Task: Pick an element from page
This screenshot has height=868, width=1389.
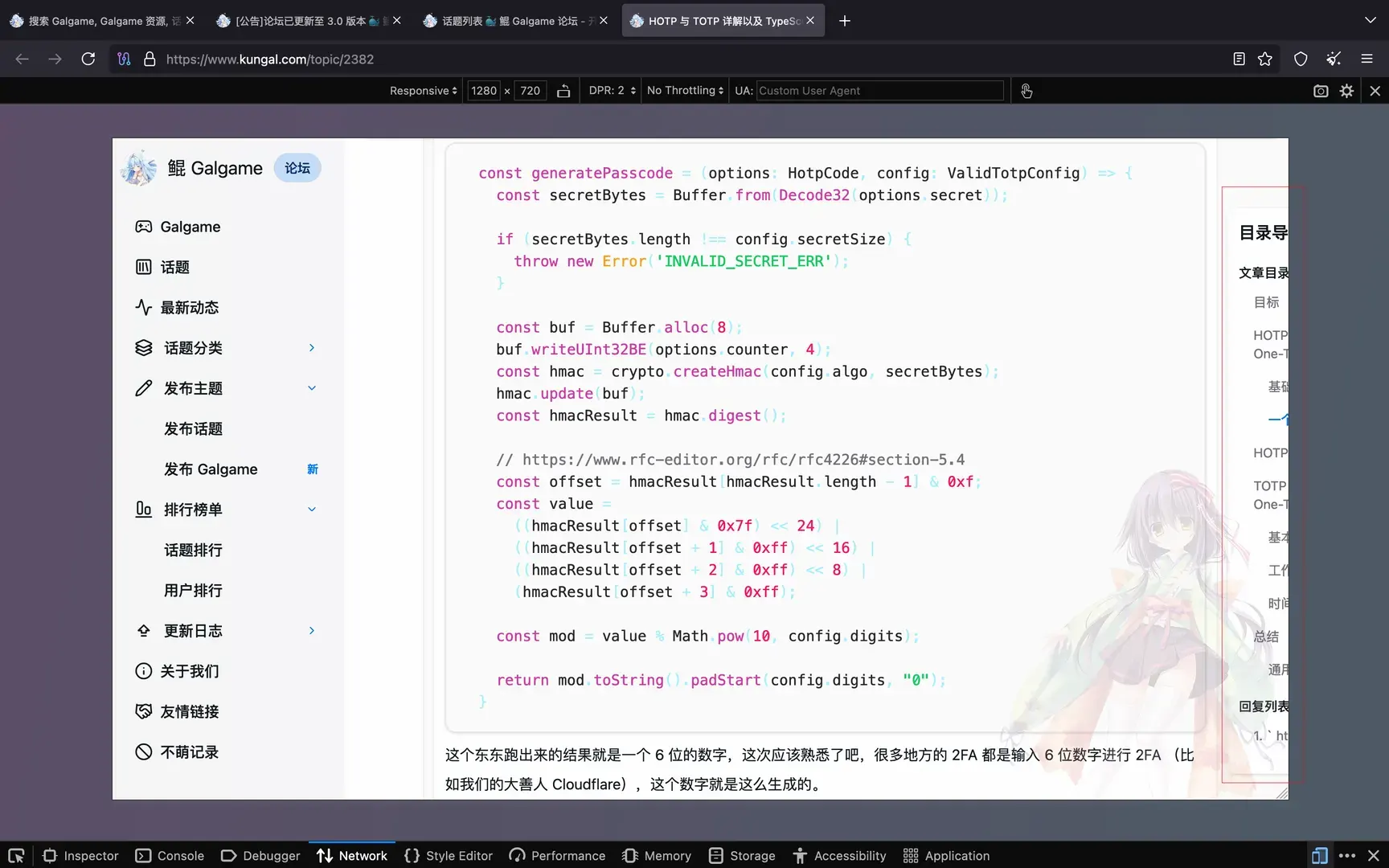Action: (16, 856)
